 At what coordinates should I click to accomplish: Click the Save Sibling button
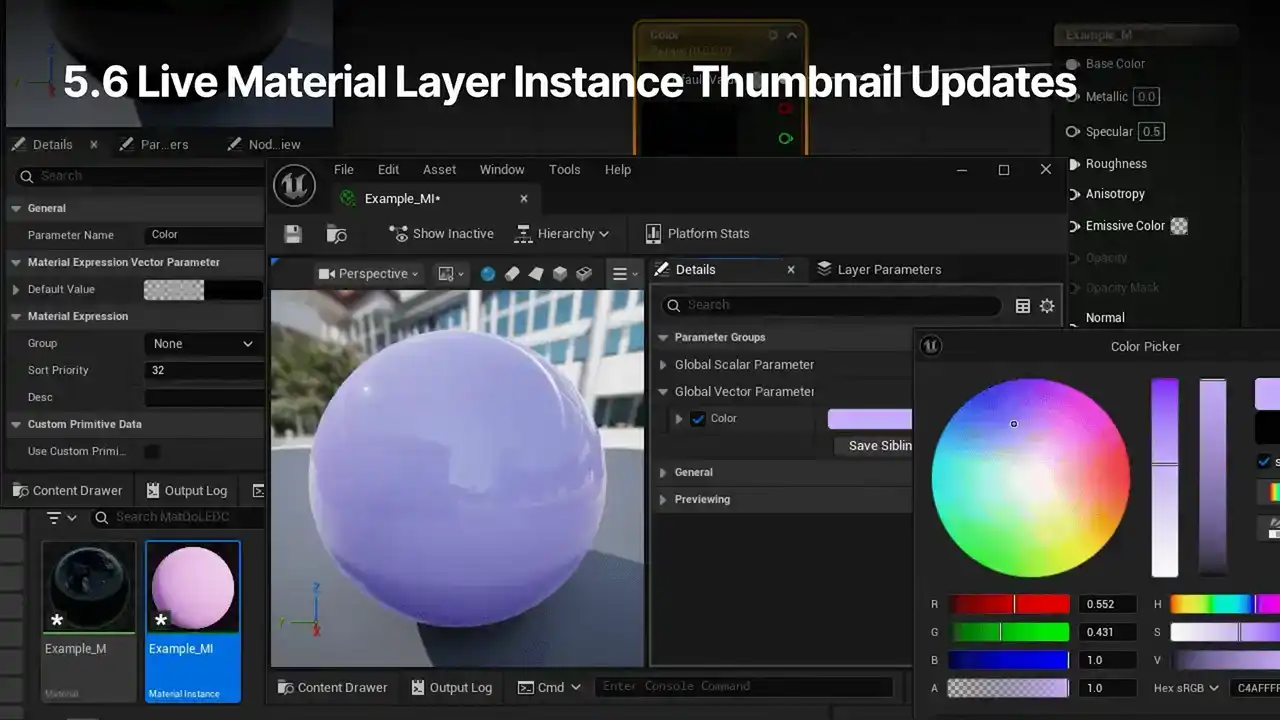(878, 446)
